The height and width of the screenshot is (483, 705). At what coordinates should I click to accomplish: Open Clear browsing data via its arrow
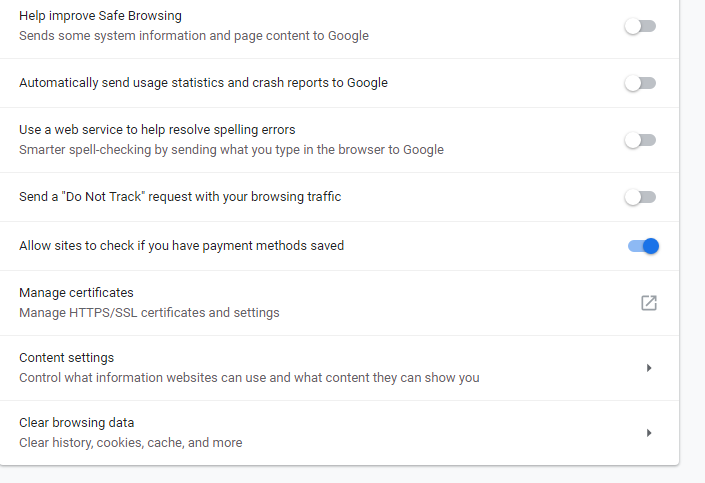(x=649, y=433)
